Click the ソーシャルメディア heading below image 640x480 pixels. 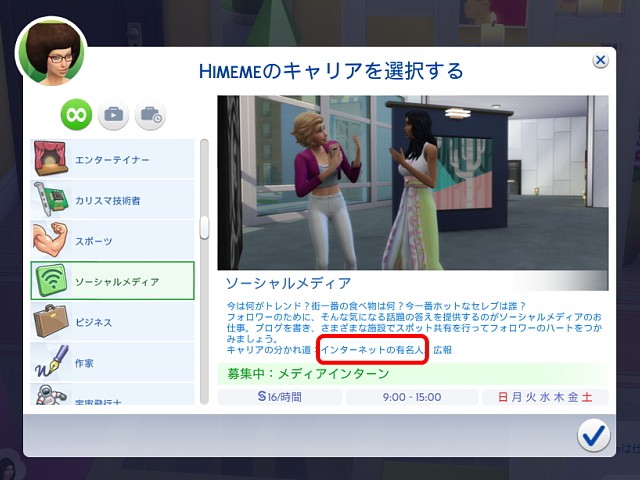tap(288, 283)
